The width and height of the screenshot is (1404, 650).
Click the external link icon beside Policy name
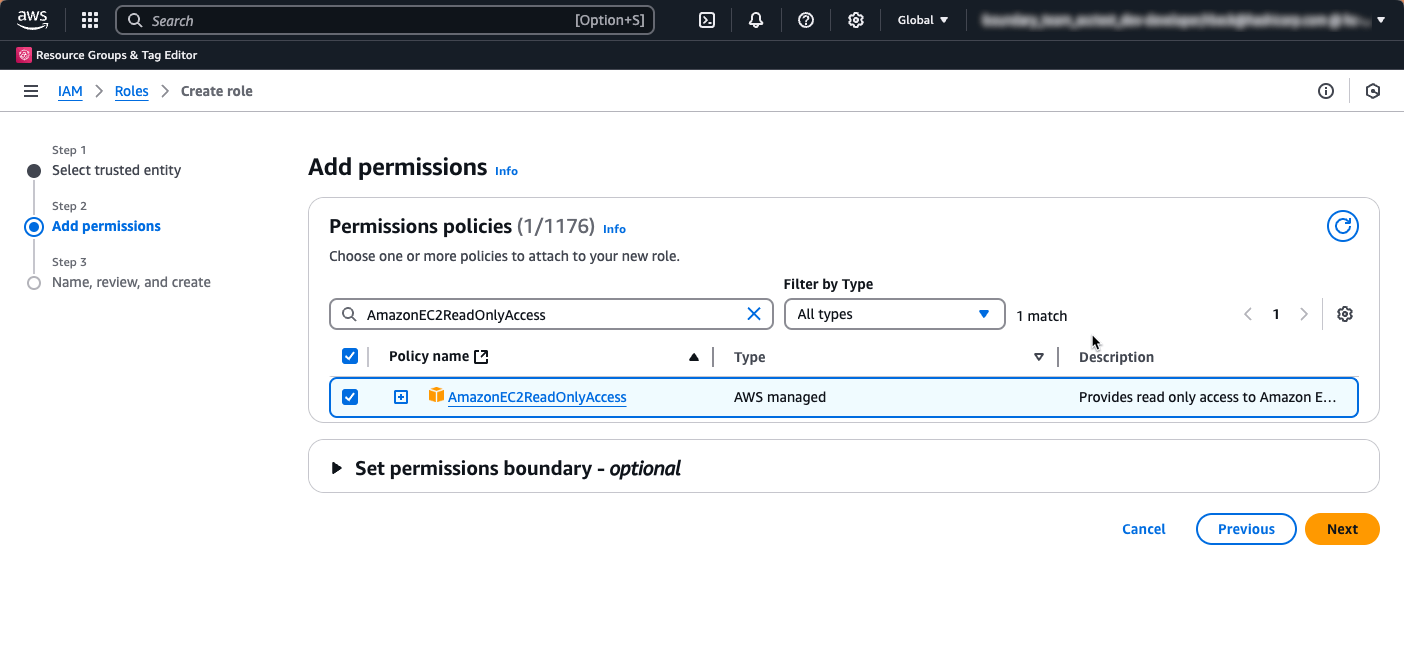pos(481,357)
